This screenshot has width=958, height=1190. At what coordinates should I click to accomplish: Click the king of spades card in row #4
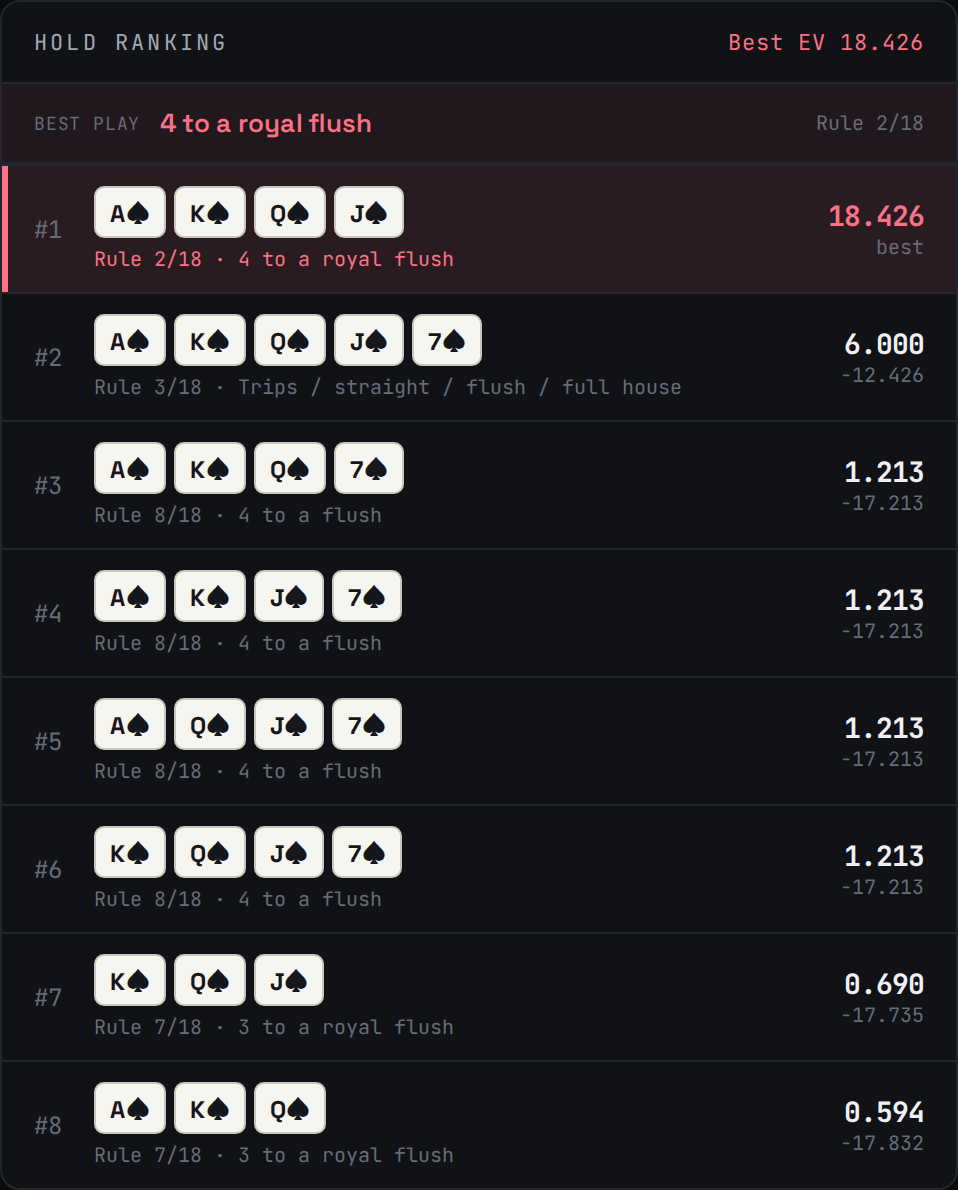(x=210, y=597)
